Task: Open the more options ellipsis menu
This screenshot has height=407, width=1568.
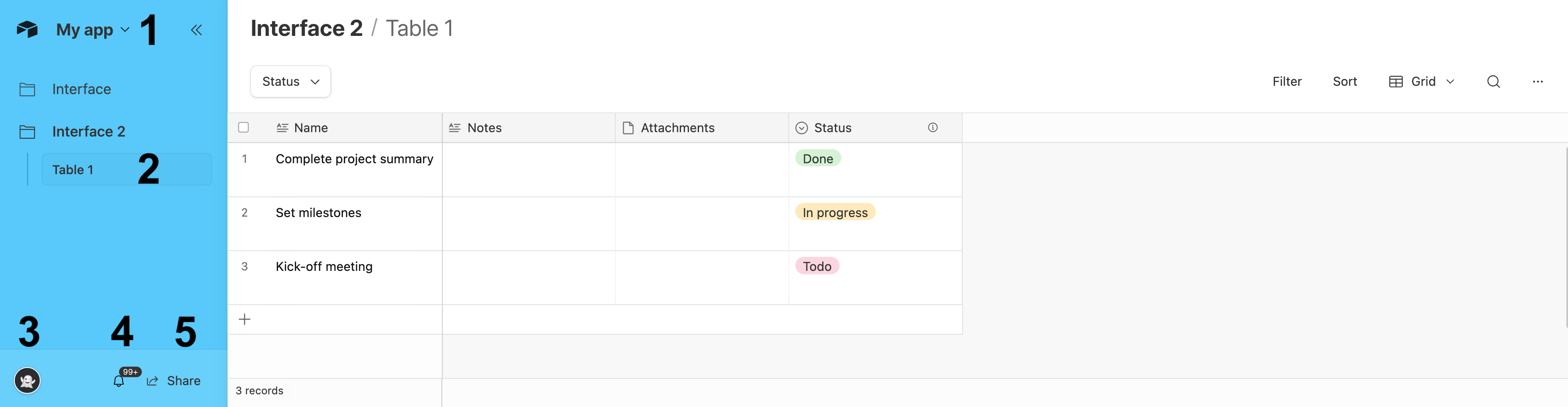Action: coord(1538,81)
